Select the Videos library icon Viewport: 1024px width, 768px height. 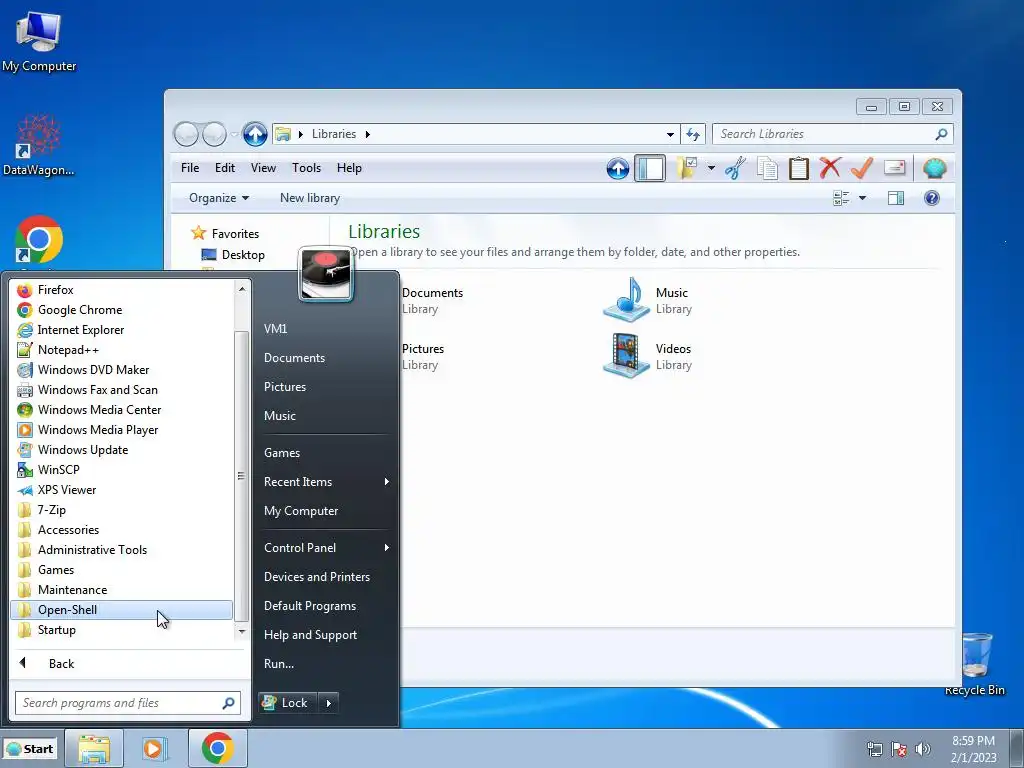(x=626, y=356)
